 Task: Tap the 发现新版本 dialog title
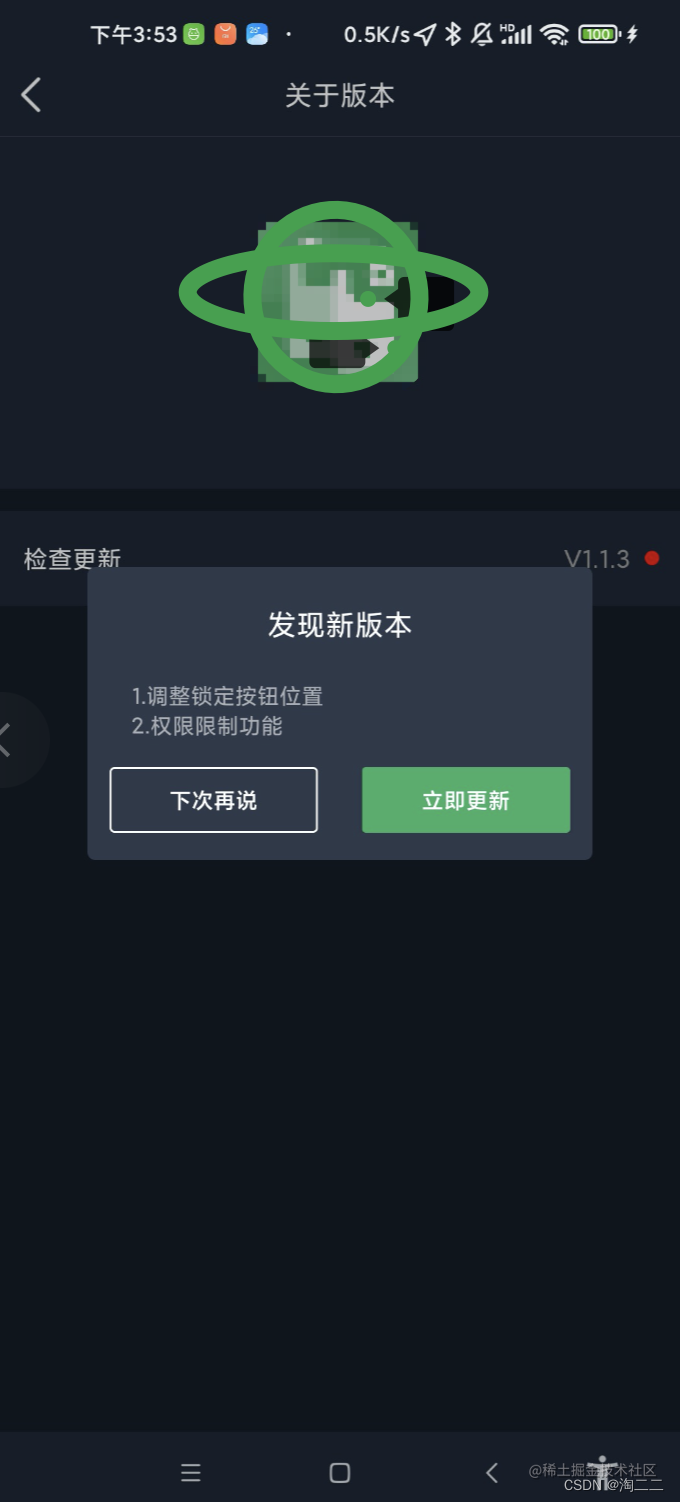[x=340, y=625]
